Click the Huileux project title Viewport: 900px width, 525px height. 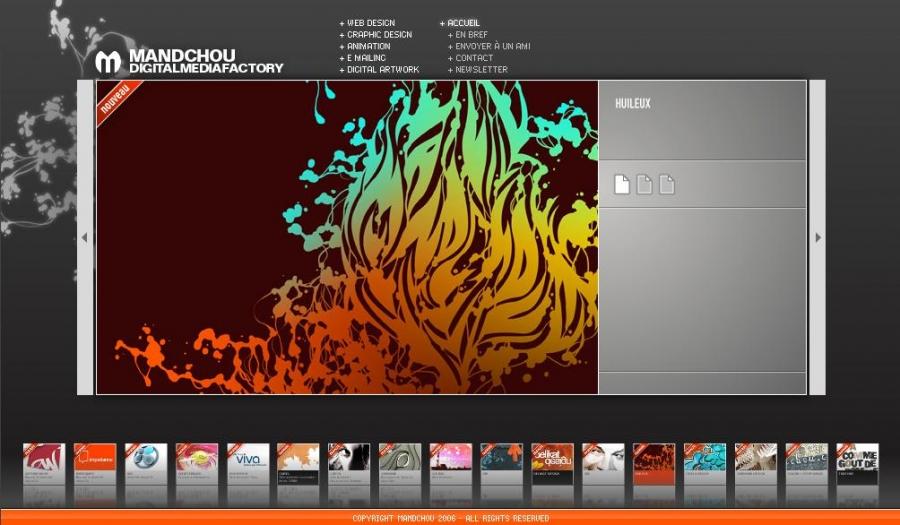point(633,104)
